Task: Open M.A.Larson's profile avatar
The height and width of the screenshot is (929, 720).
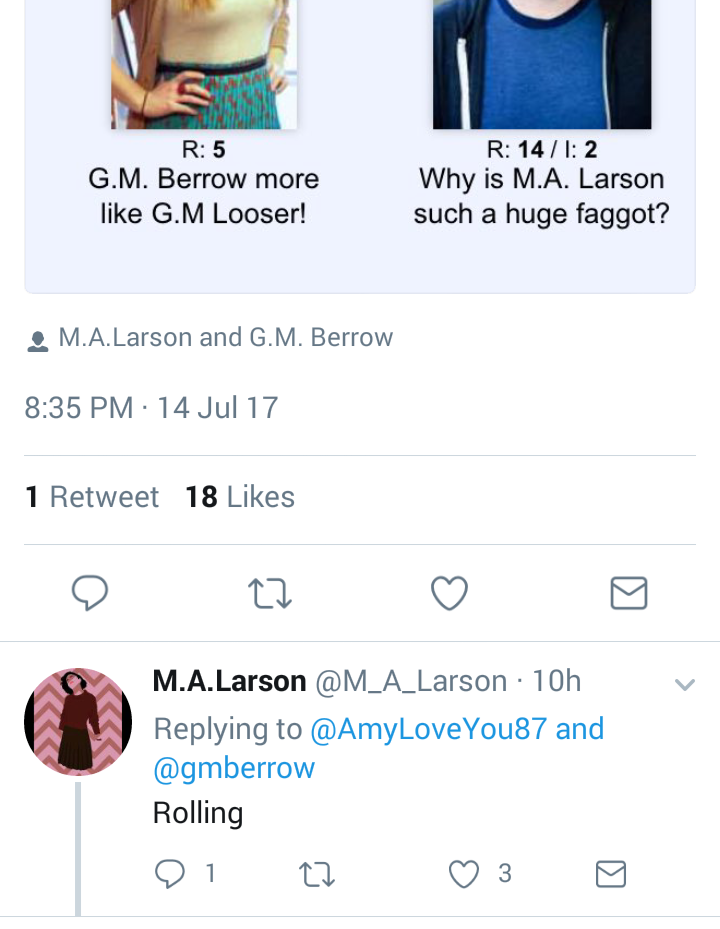Action: click(78, 722)
